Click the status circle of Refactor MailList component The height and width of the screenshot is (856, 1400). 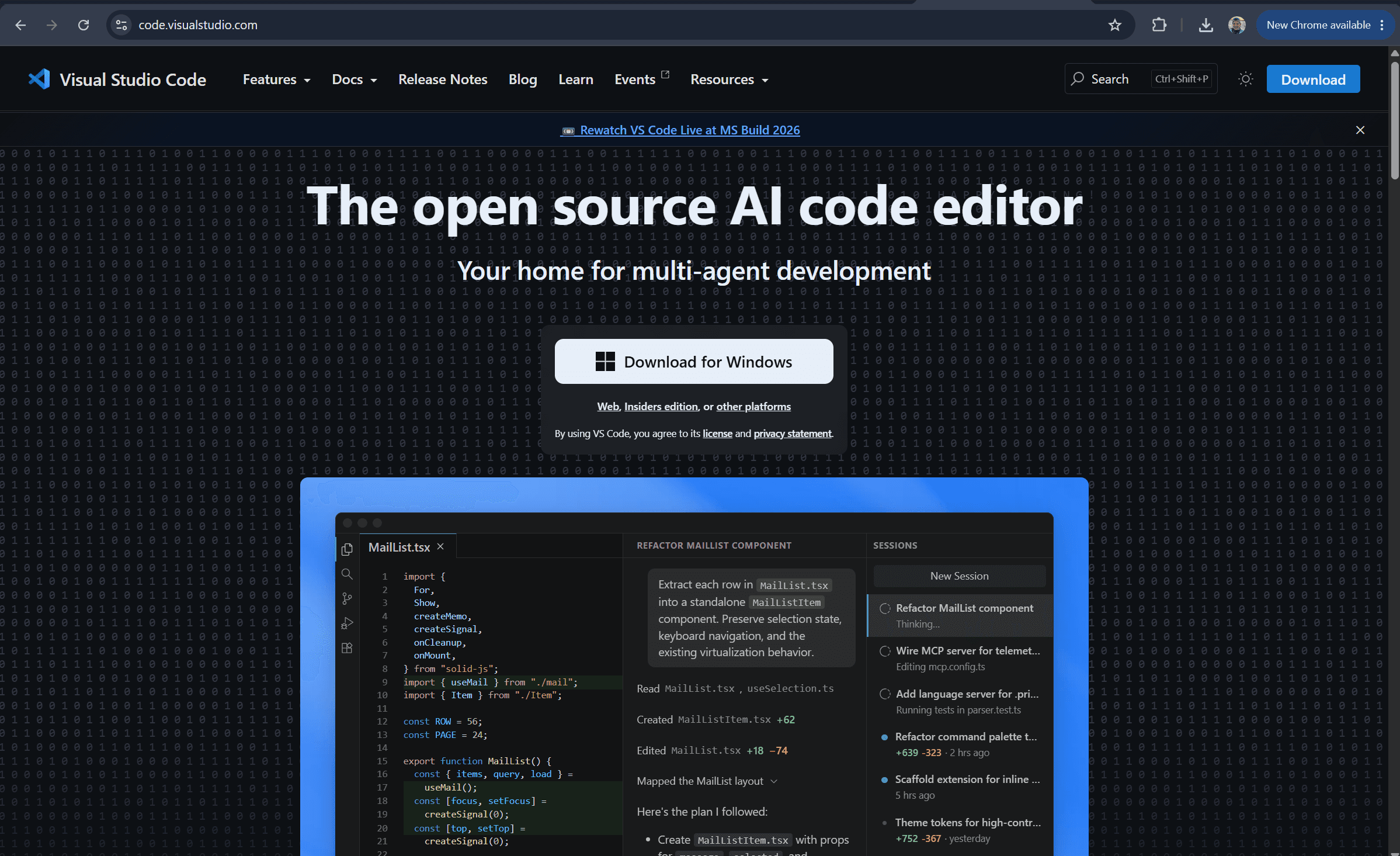pos(885,608)
